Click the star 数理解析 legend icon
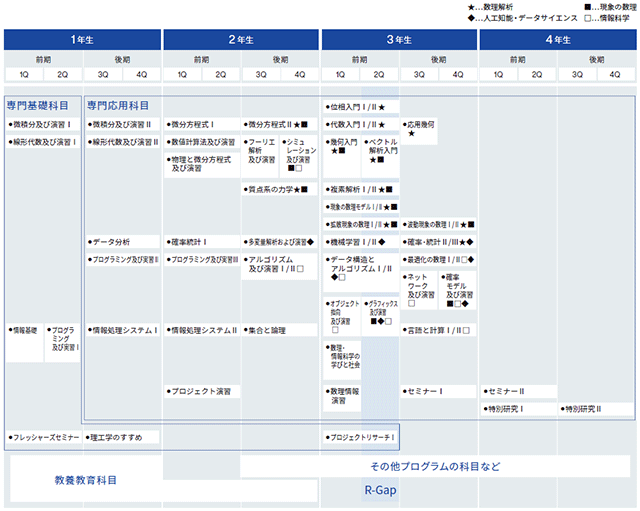 (471, 7)
